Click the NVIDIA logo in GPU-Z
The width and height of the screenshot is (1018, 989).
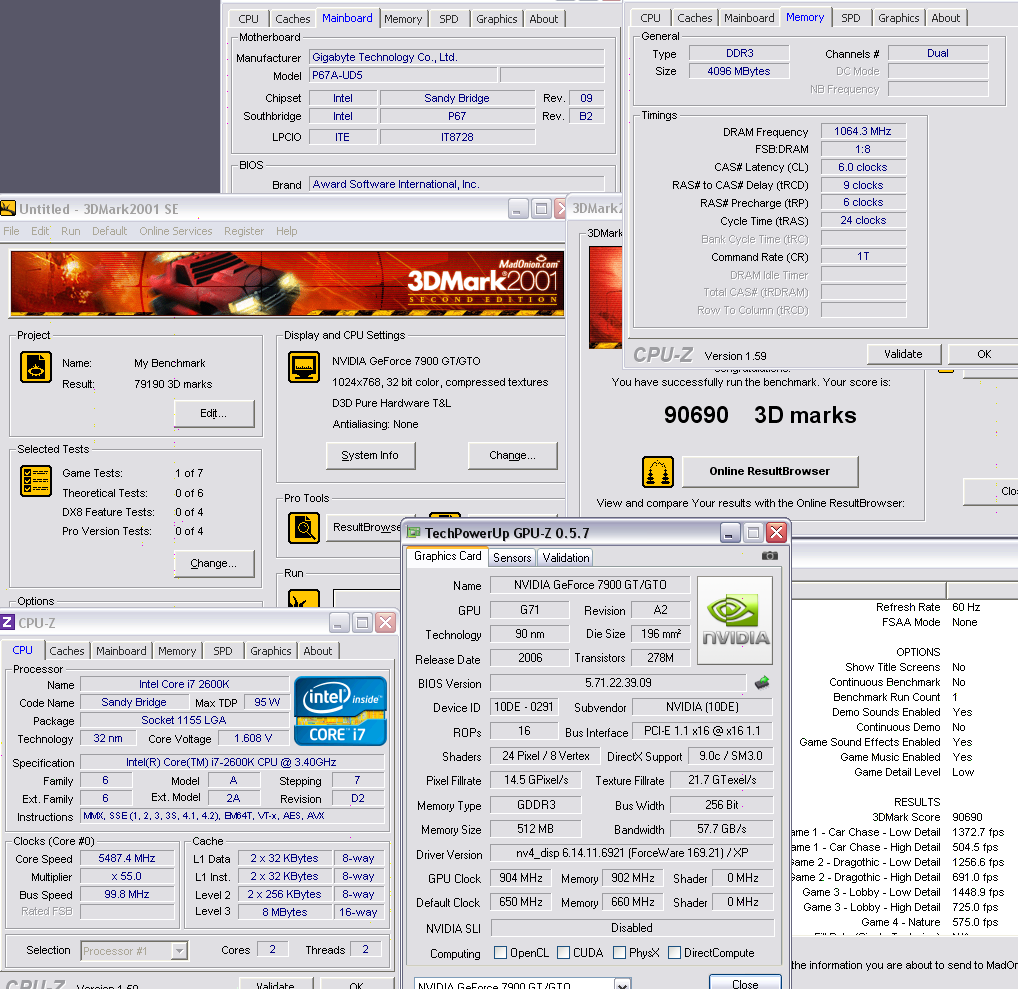(x=735, y=620)
